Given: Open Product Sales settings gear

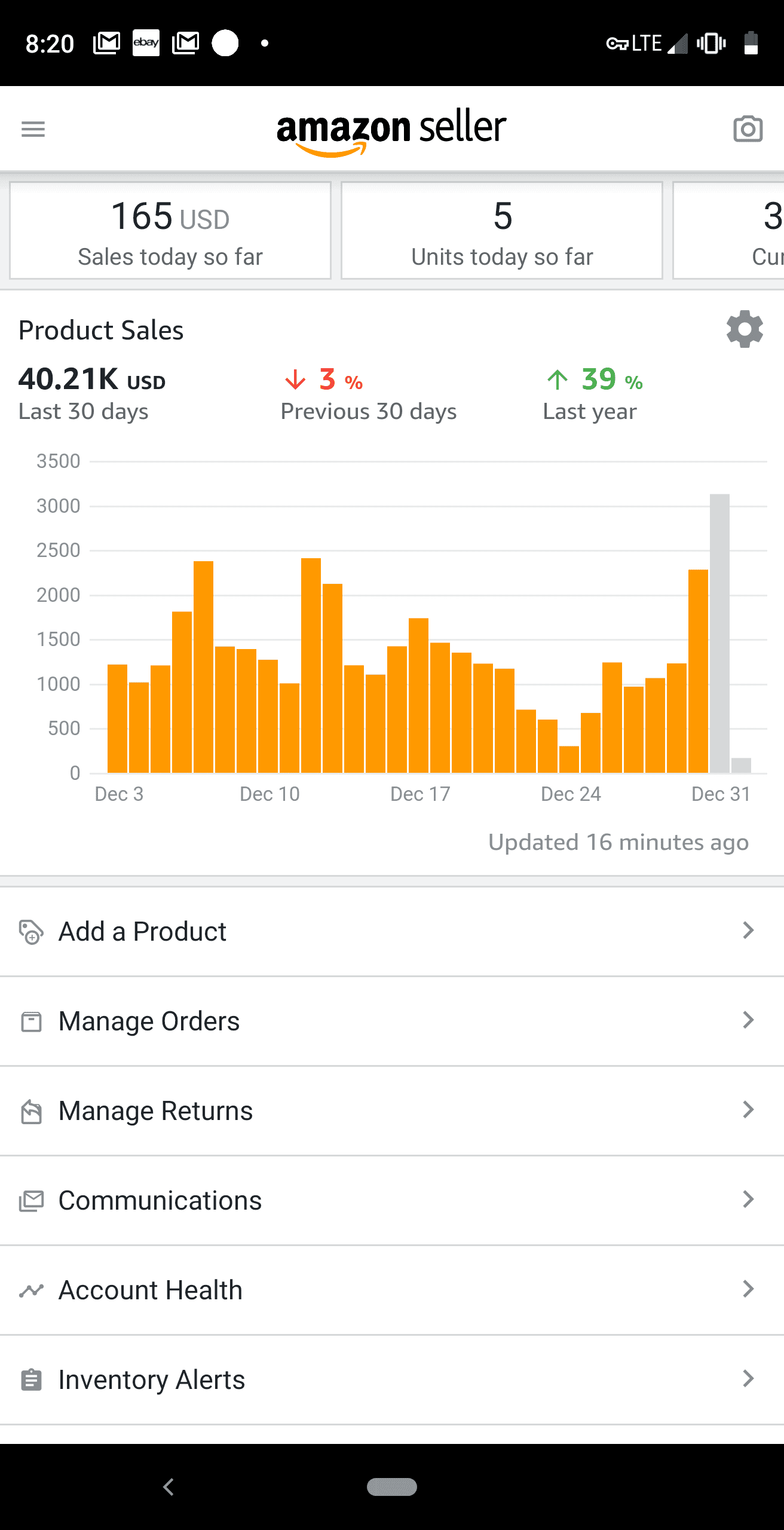Looking at the screenshot, I should click(x=744, y=331).
